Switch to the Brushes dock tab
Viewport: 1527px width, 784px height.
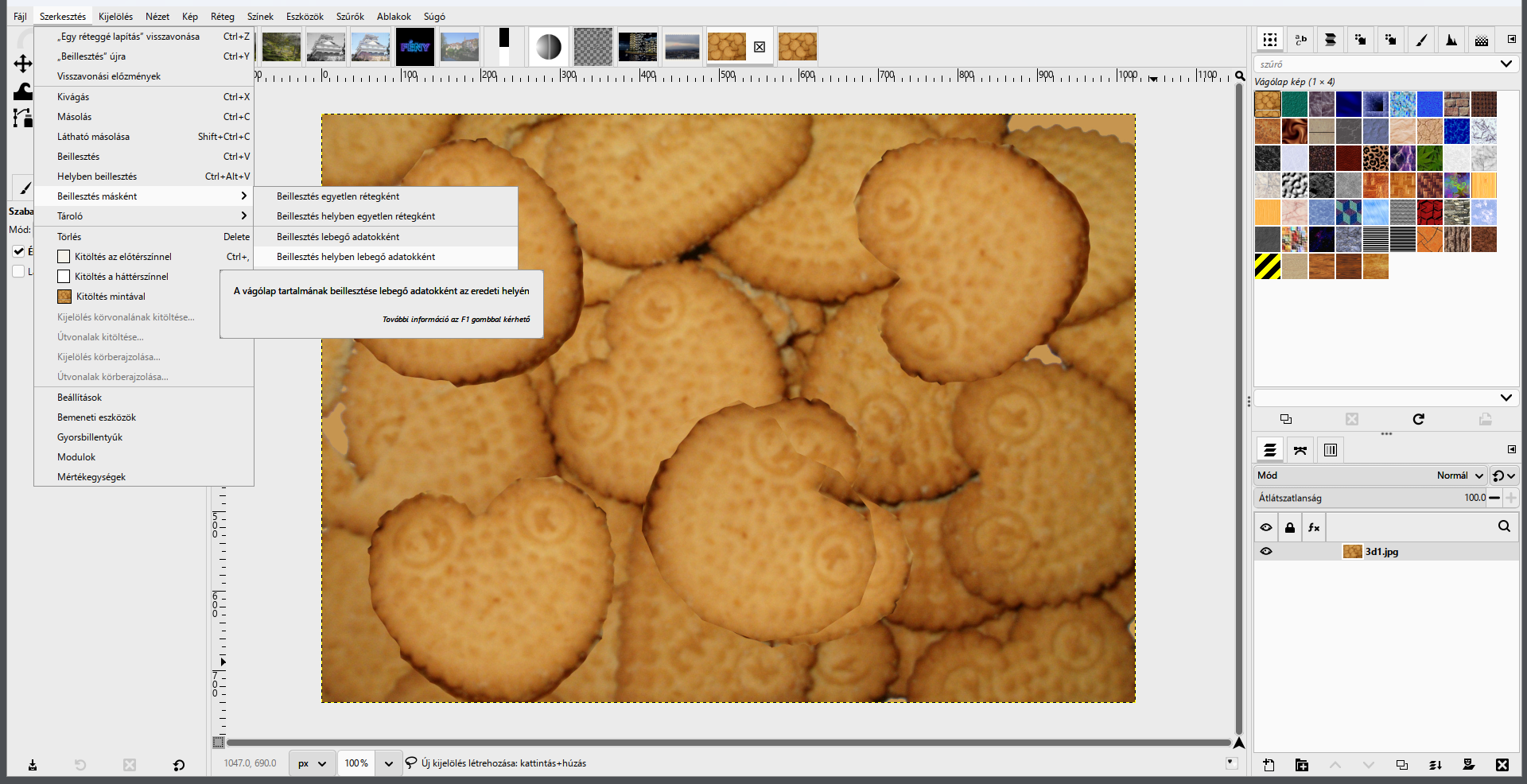[1421, 40]
